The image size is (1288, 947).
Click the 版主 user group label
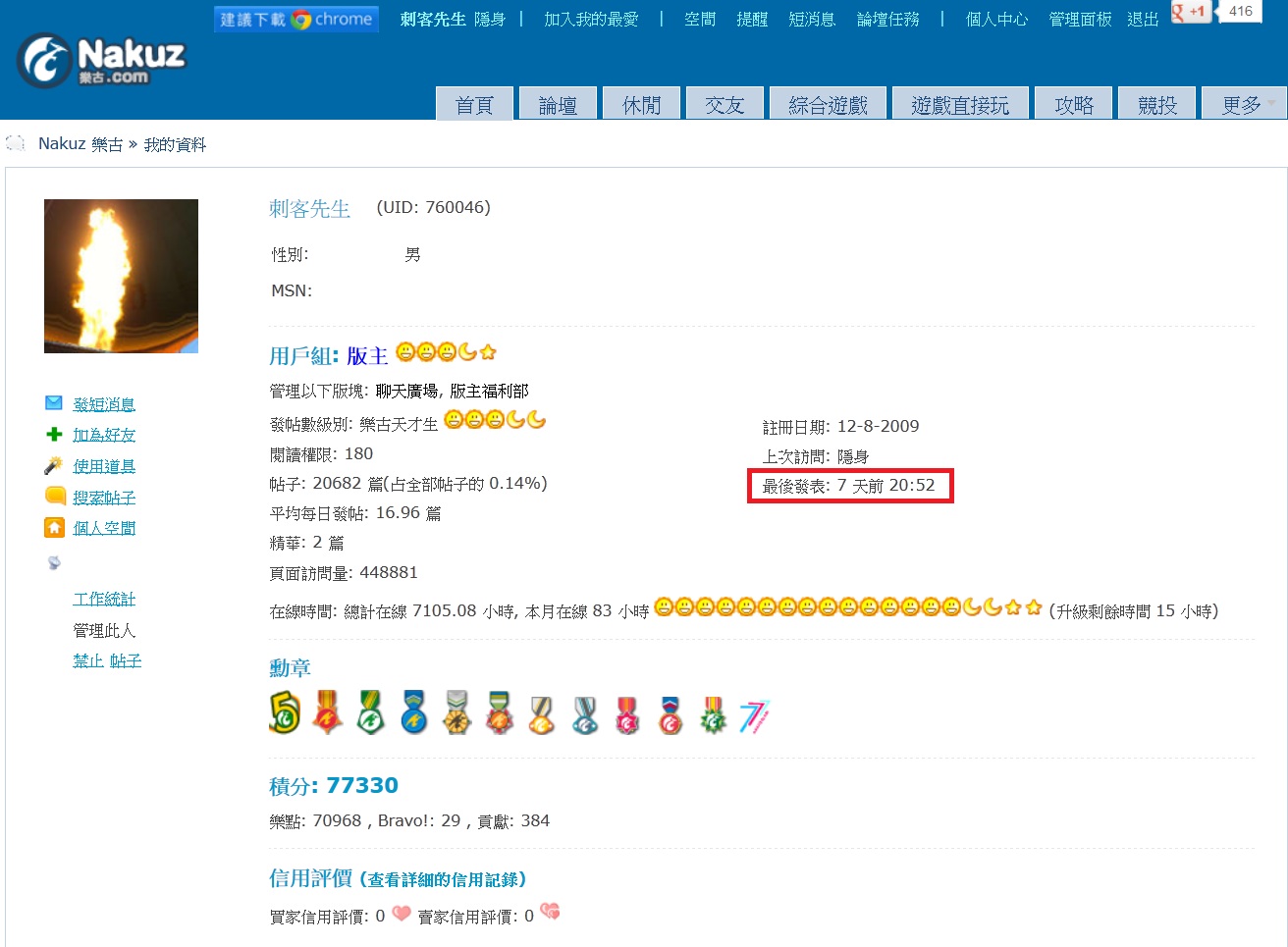click(x=367, y=355)
